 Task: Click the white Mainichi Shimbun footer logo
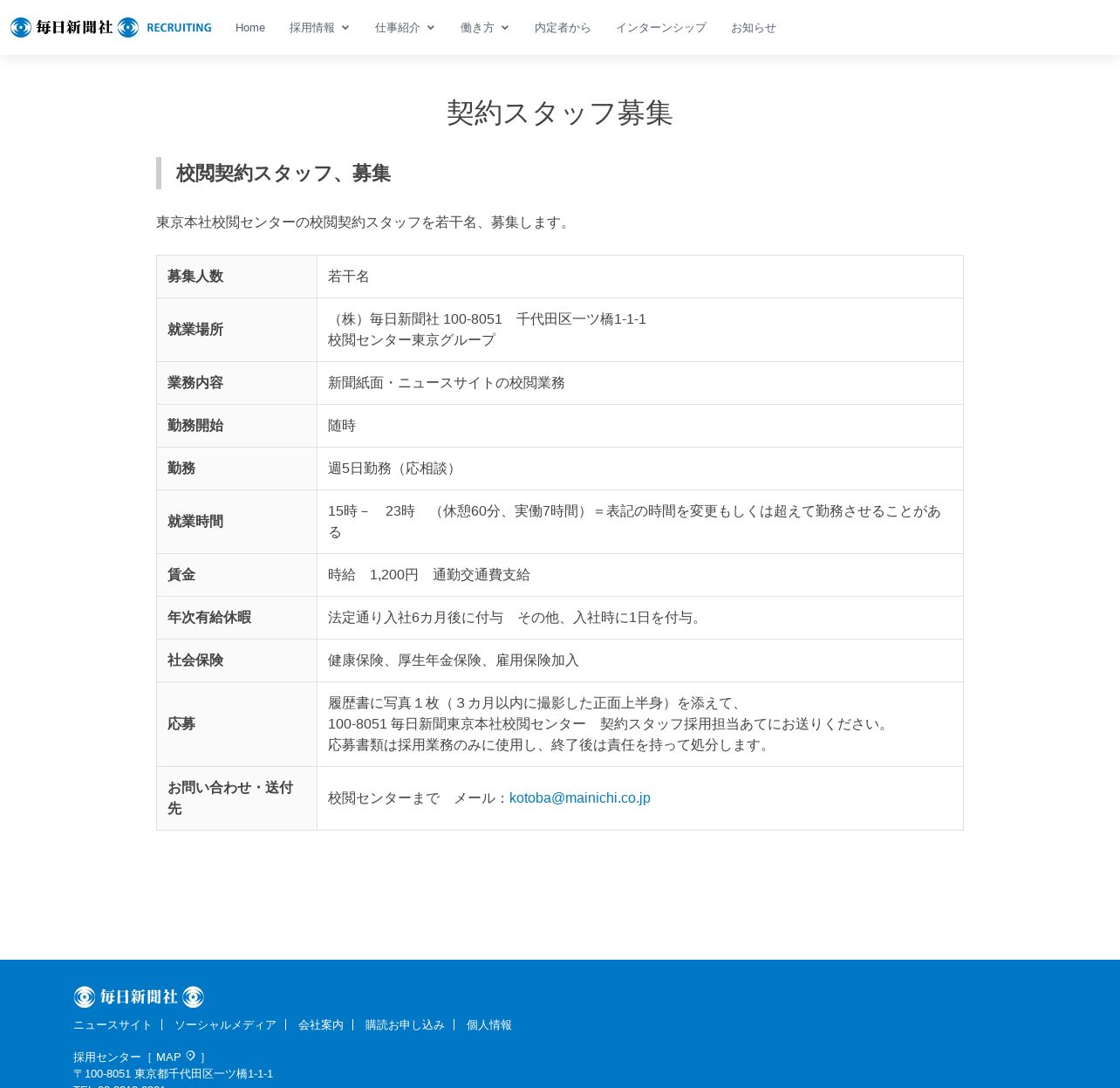click(139, 996)
